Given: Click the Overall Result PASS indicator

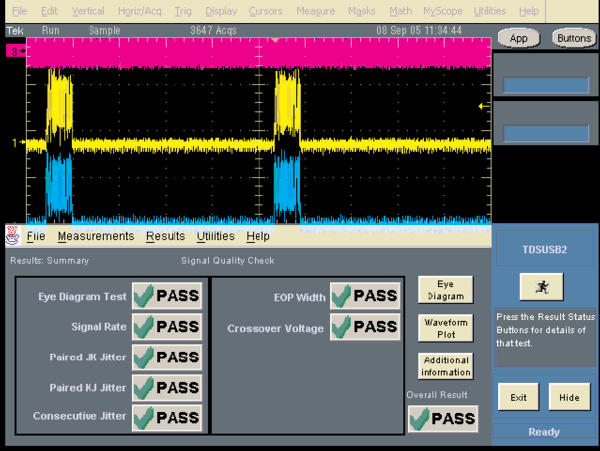Looking at the screenshot, I should coord(442,419).
